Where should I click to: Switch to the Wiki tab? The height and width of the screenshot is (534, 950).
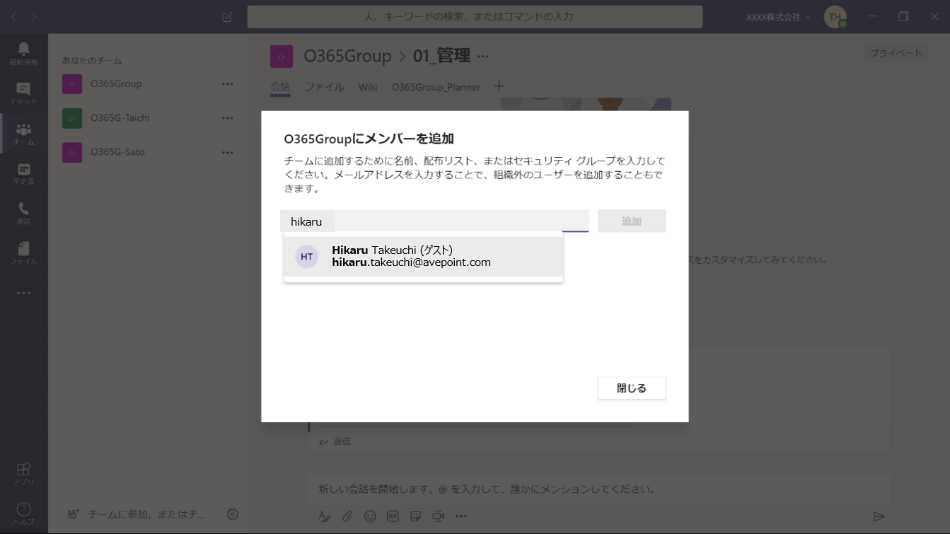click(x=368, y=87)
